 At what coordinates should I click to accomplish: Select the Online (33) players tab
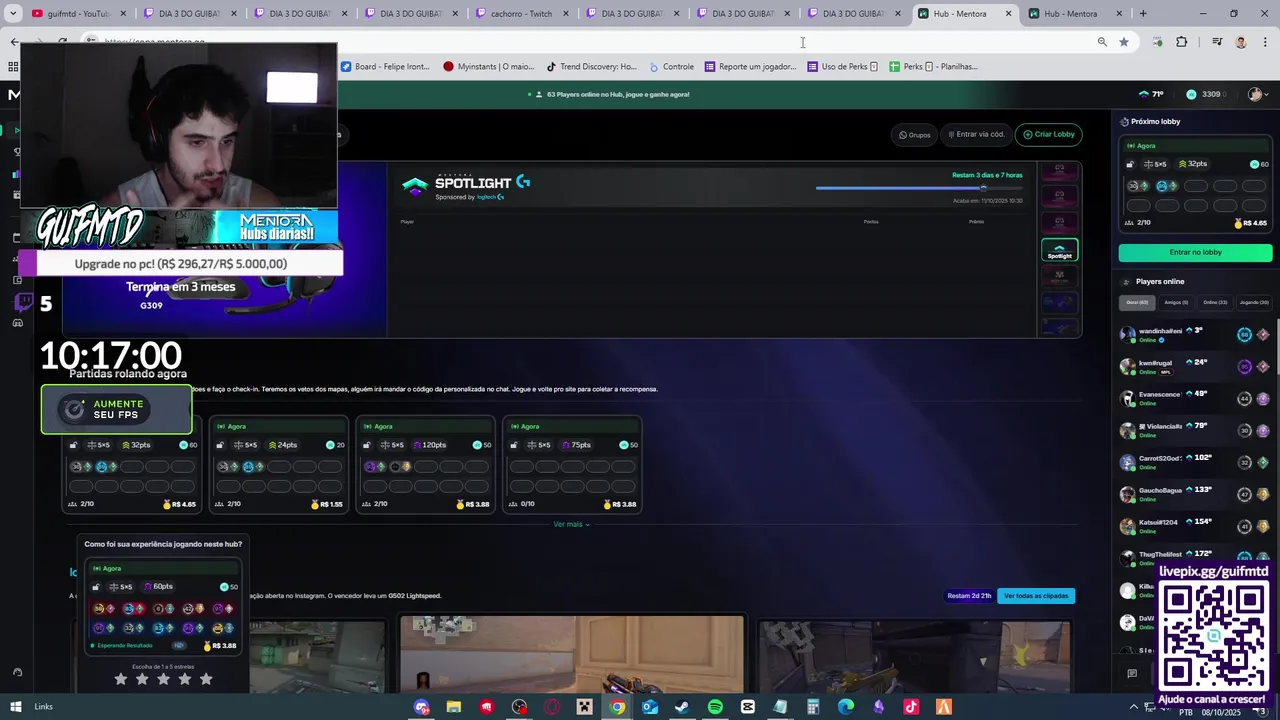point(1215,302)
